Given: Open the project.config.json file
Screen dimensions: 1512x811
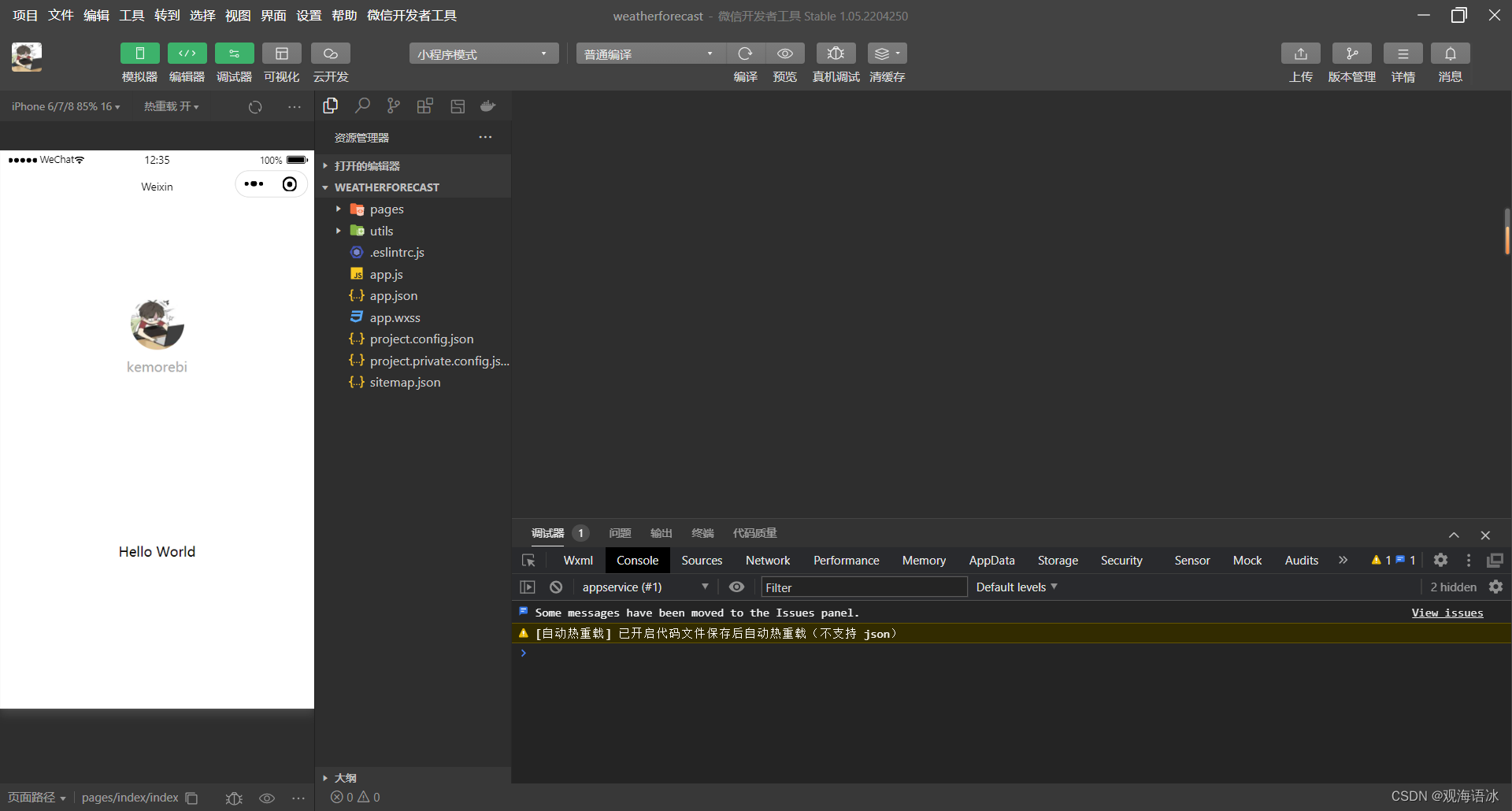Looking at the screenshot, I should [422, 339].
